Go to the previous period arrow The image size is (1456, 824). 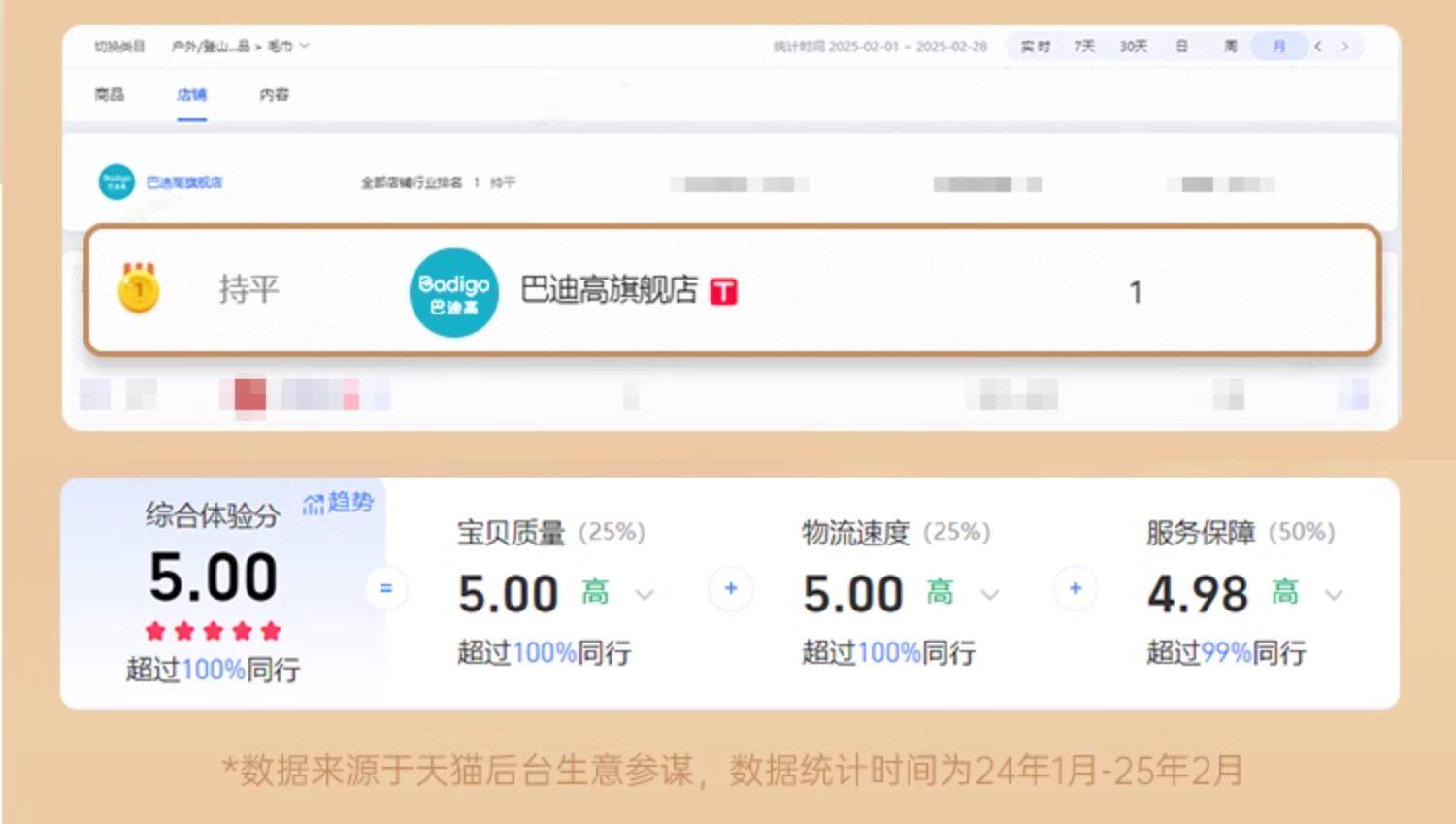1318,46
